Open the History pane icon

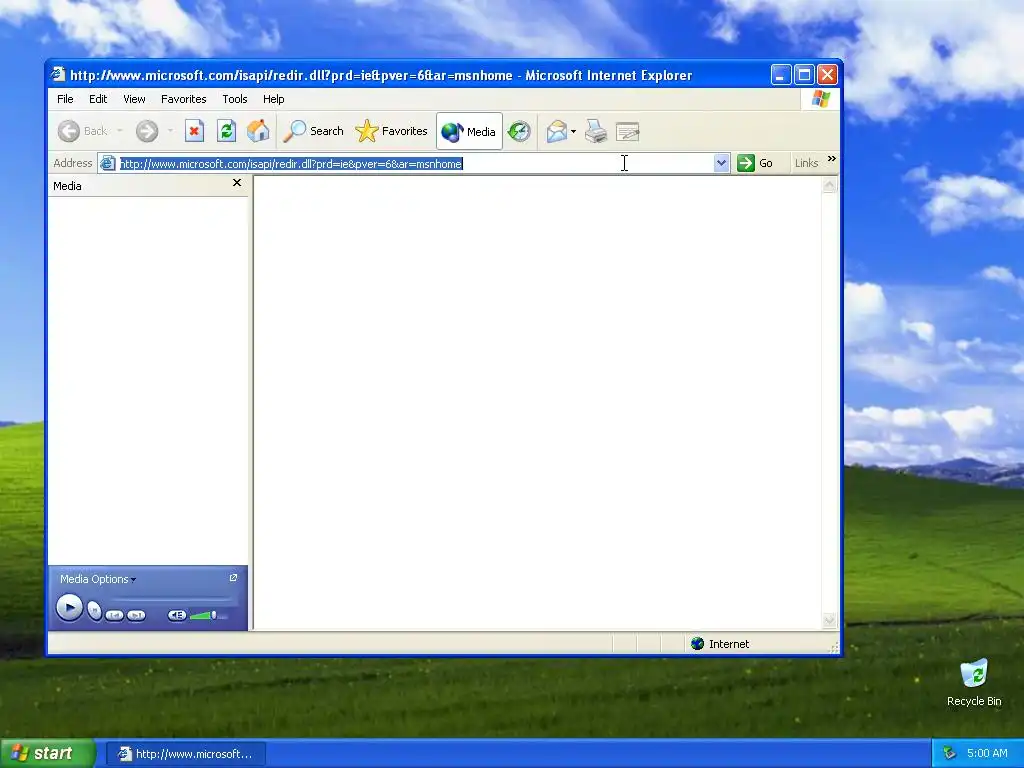[x=519, y=131]
